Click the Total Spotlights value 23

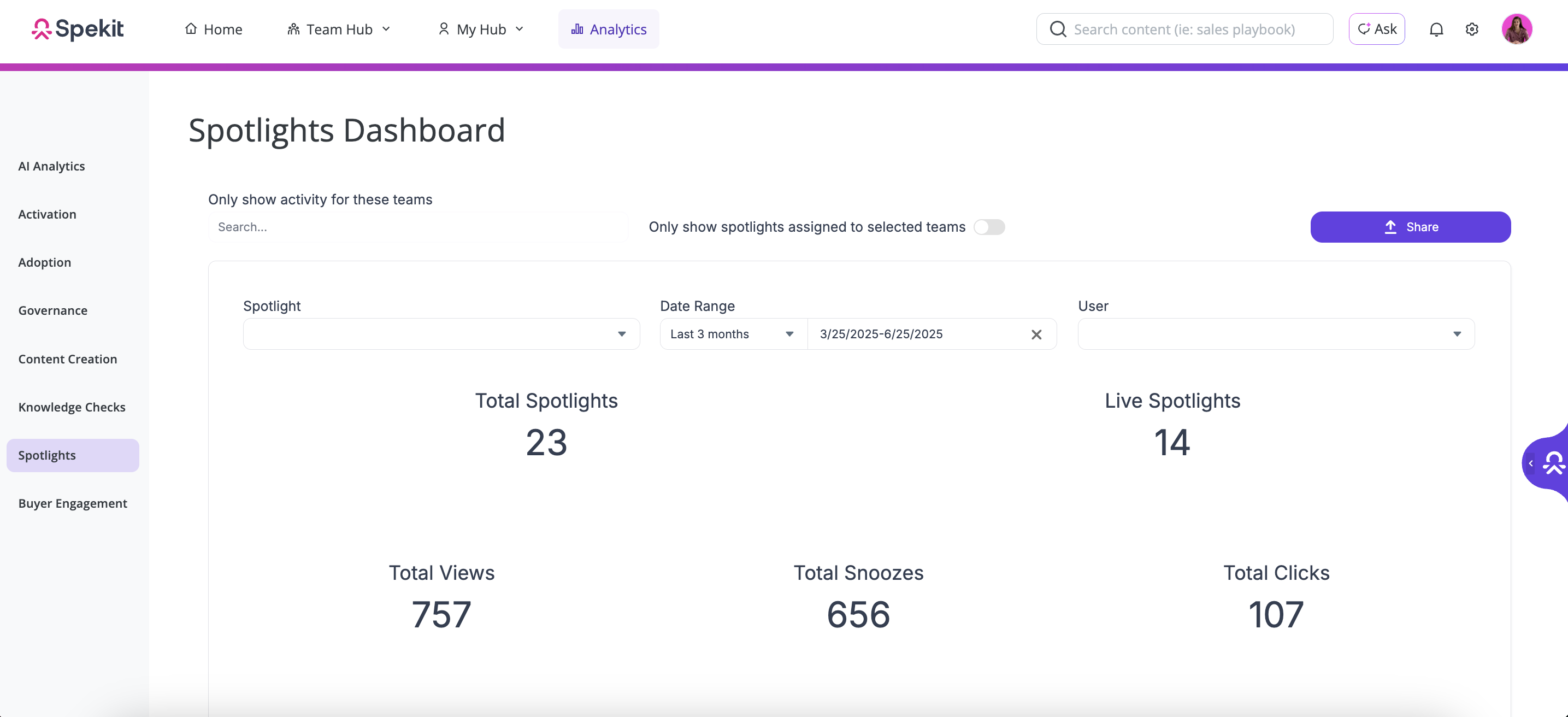pyautogui.click(x=546, y=443)
